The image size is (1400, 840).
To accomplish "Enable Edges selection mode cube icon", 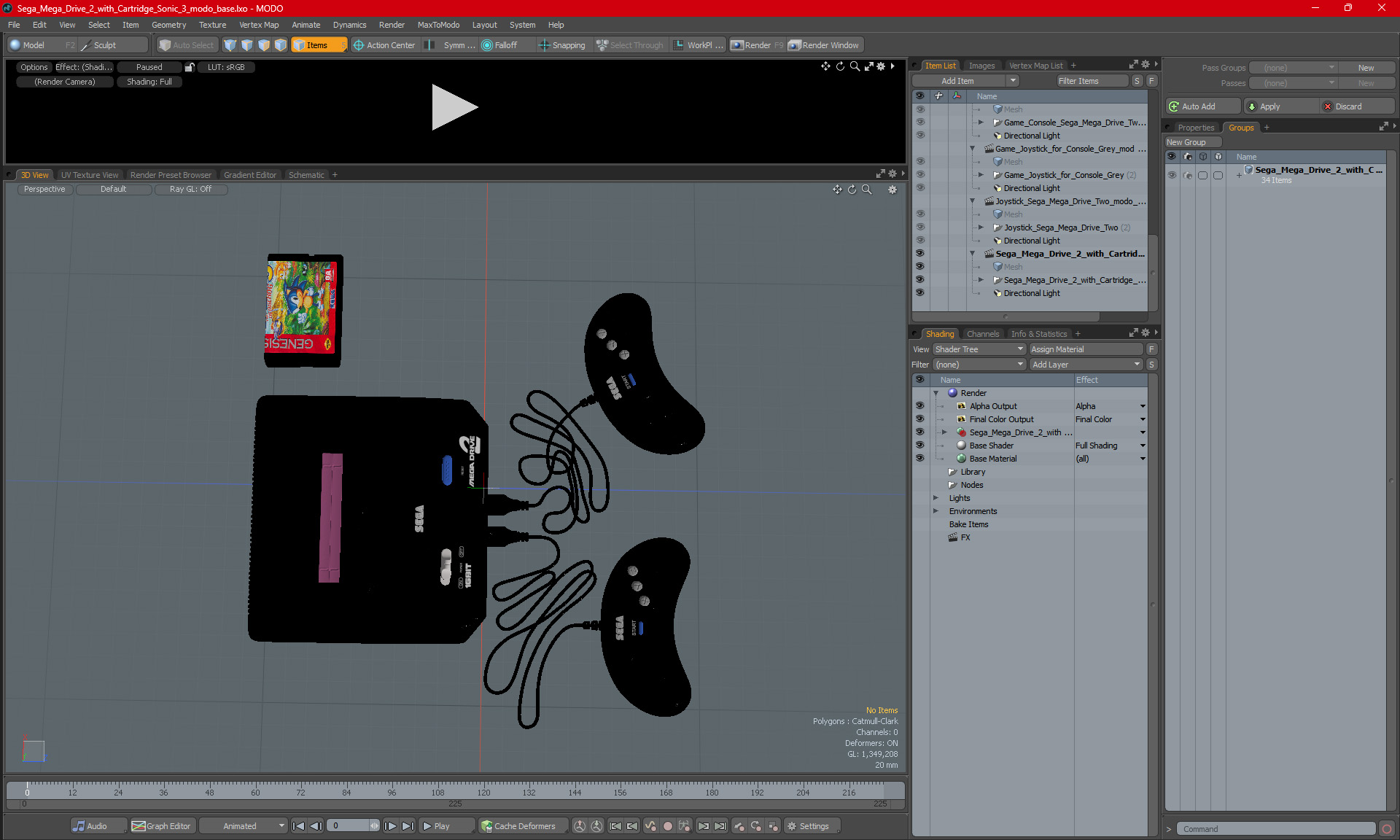I will coord(247,45).
